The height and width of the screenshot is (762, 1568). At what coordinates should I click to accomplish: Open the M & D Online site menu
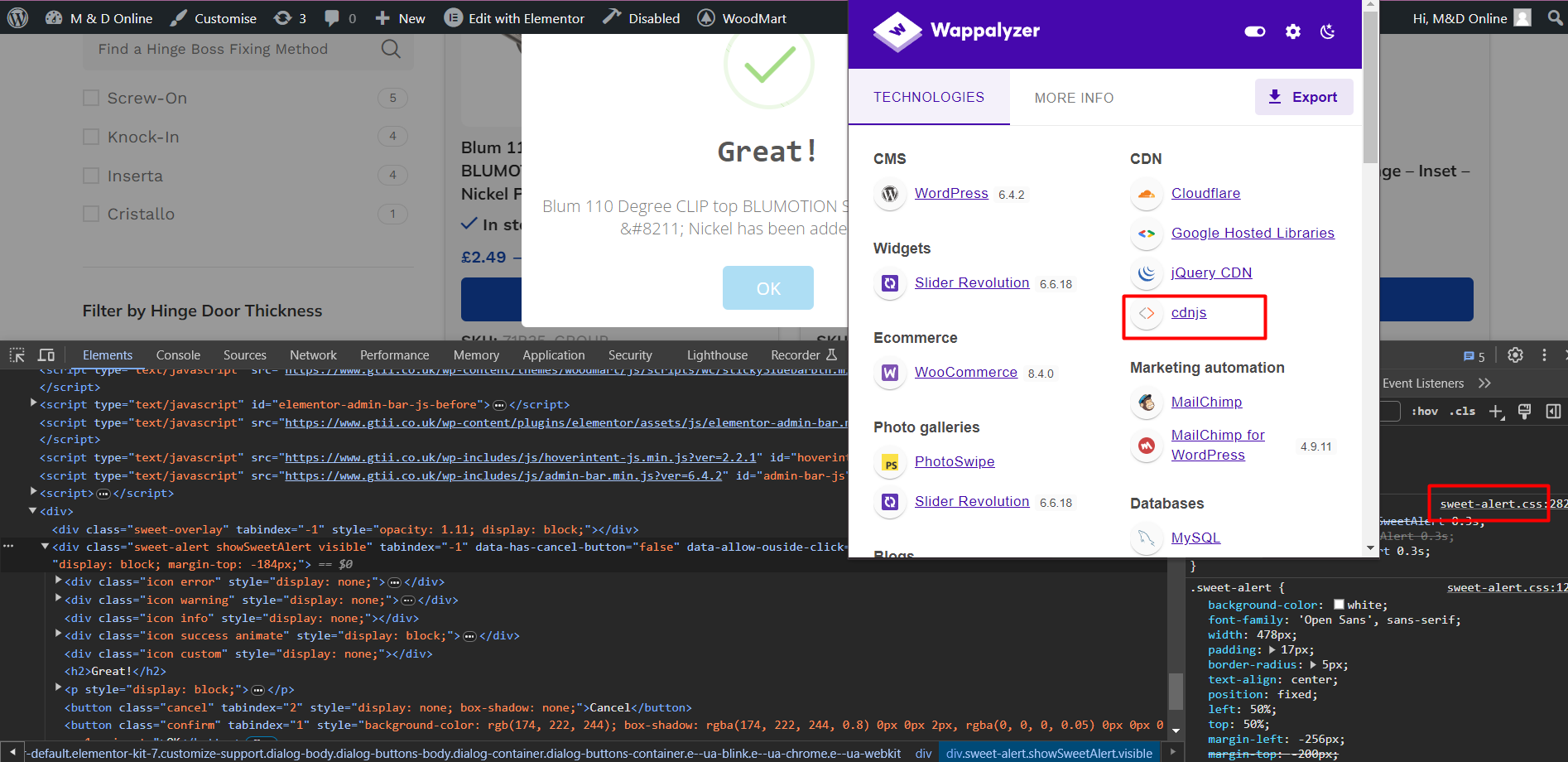point(99,17)
